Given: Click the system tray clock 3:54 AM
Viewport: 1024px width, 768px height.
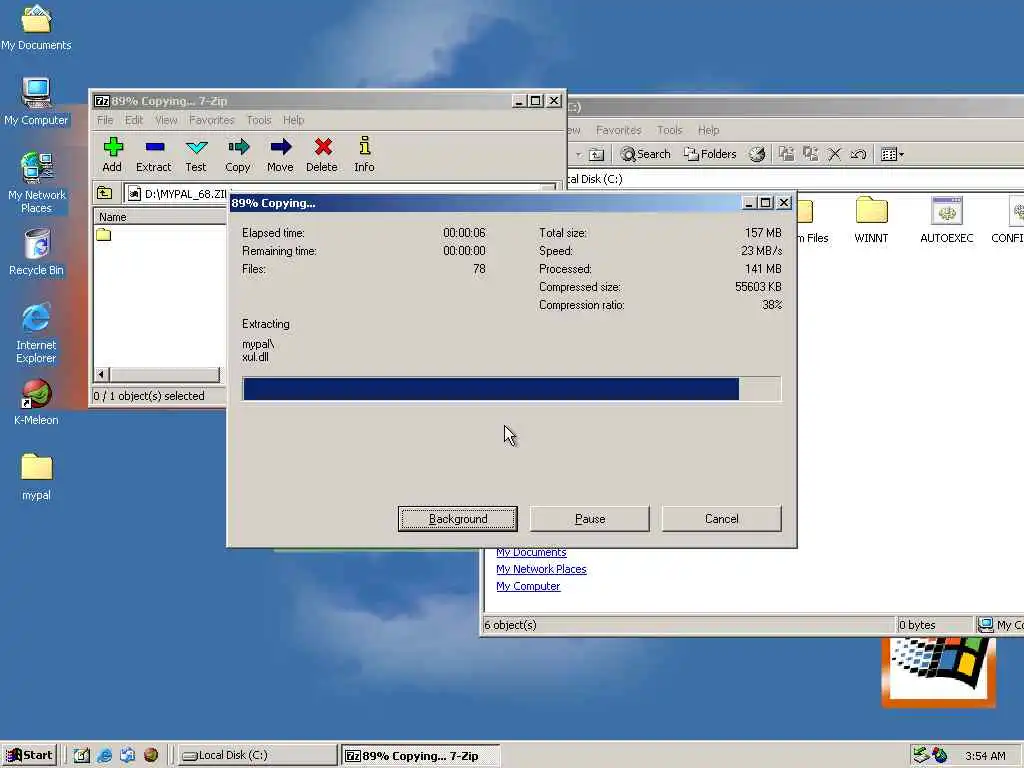Looking at the screenshot, I should [985, 756].
